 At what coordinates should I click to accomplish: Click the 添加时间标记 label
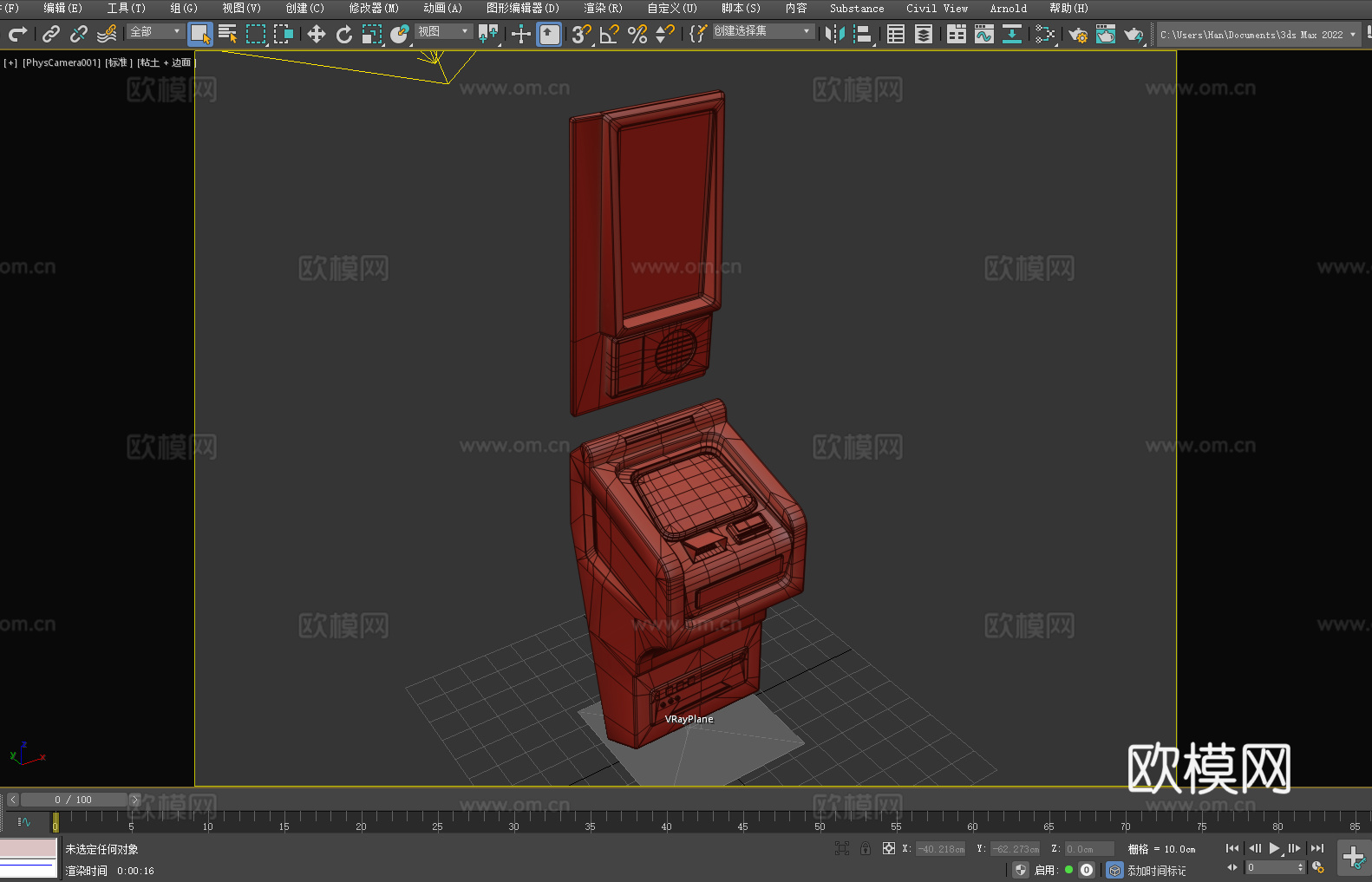click(x=1156, y=870)
